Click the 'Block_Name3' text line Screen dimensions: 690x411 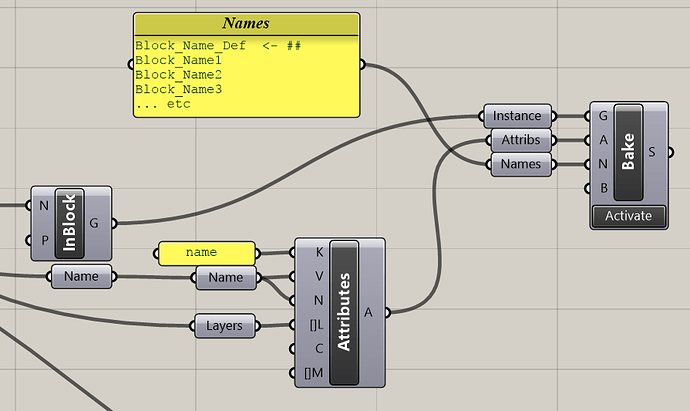pos(178,89)
